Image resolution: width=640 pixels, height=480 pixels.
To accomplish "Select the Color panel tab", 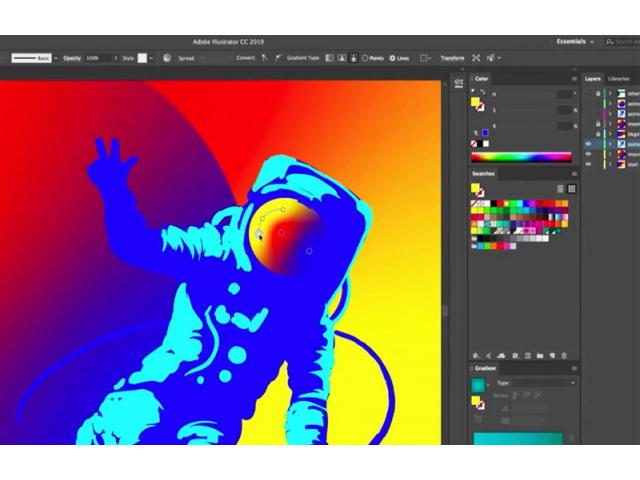I will (x=481, y=79).
